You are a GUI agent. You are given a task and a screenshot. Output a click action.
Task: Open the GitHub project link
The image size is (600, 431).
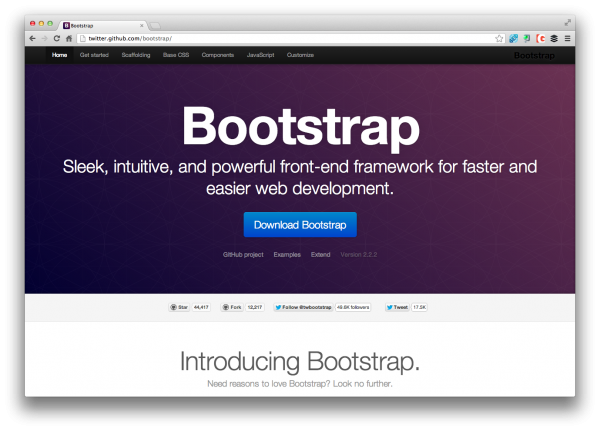tap(243, 255)
